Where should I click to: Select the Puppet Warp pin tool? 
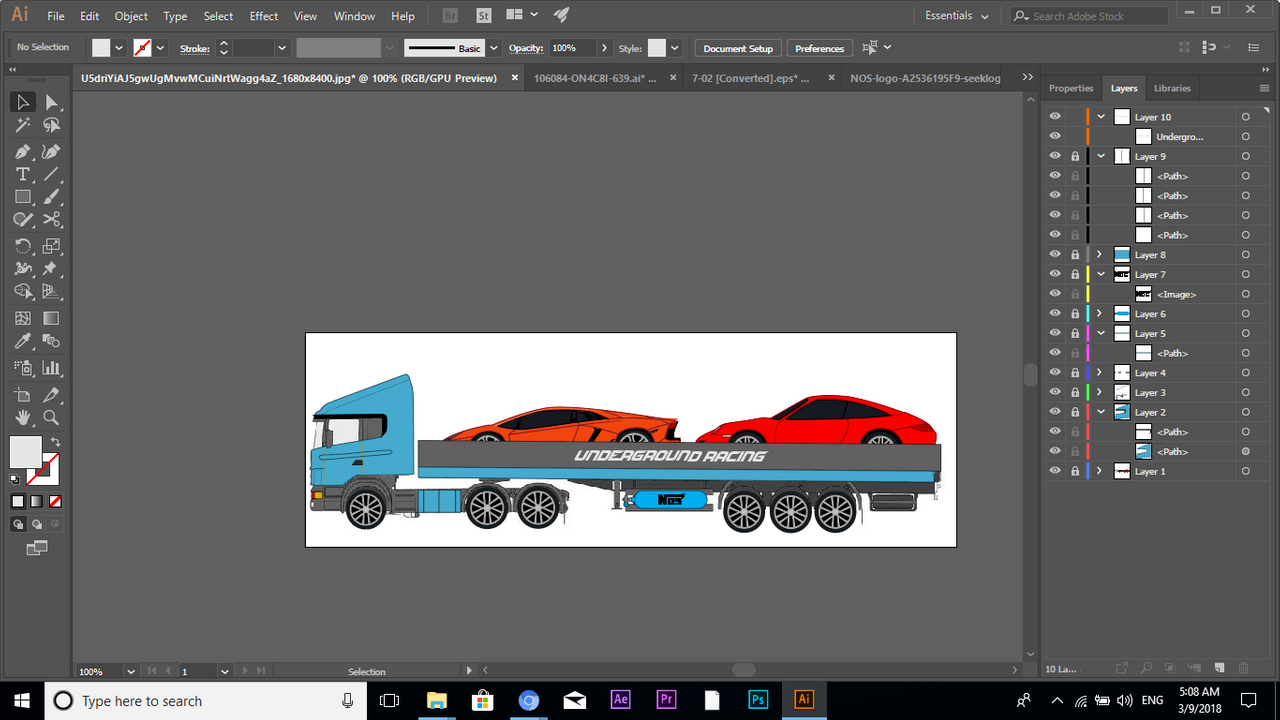[x=52, y=269]
